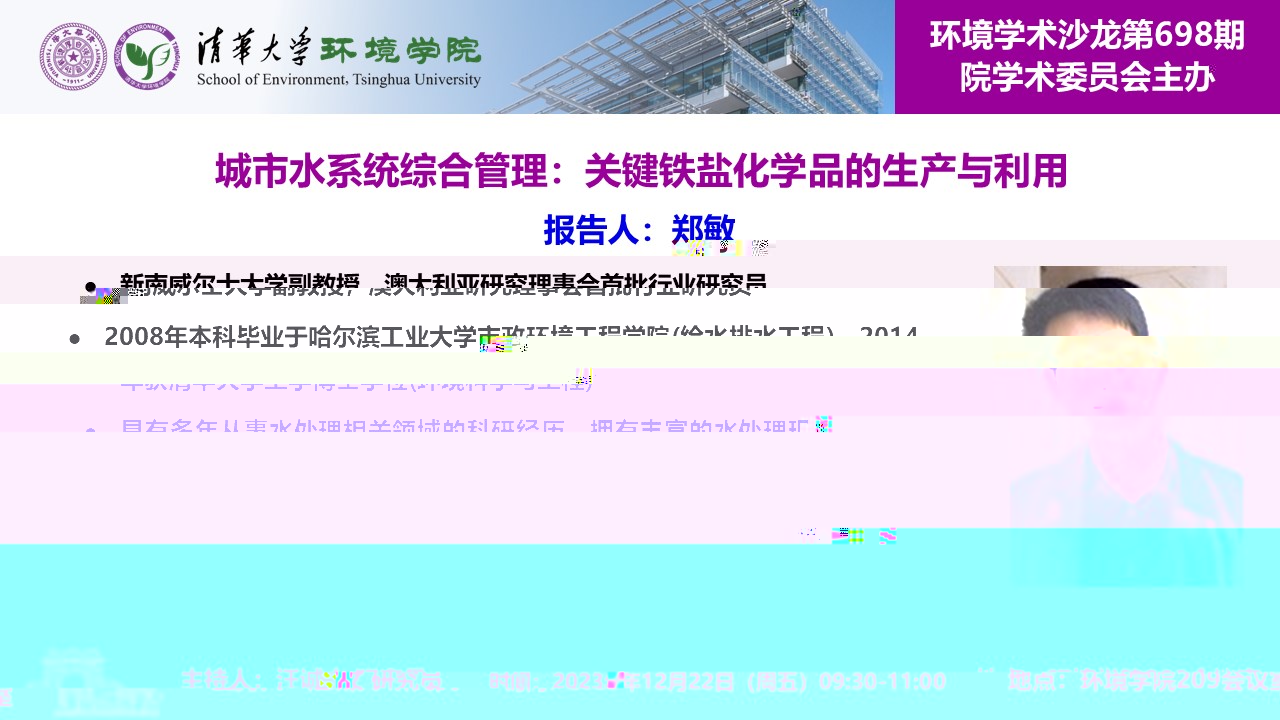Click the round purple Tsinghua University seal
Viewport: 1280px width, 720px height.
(x=73, y=57)
